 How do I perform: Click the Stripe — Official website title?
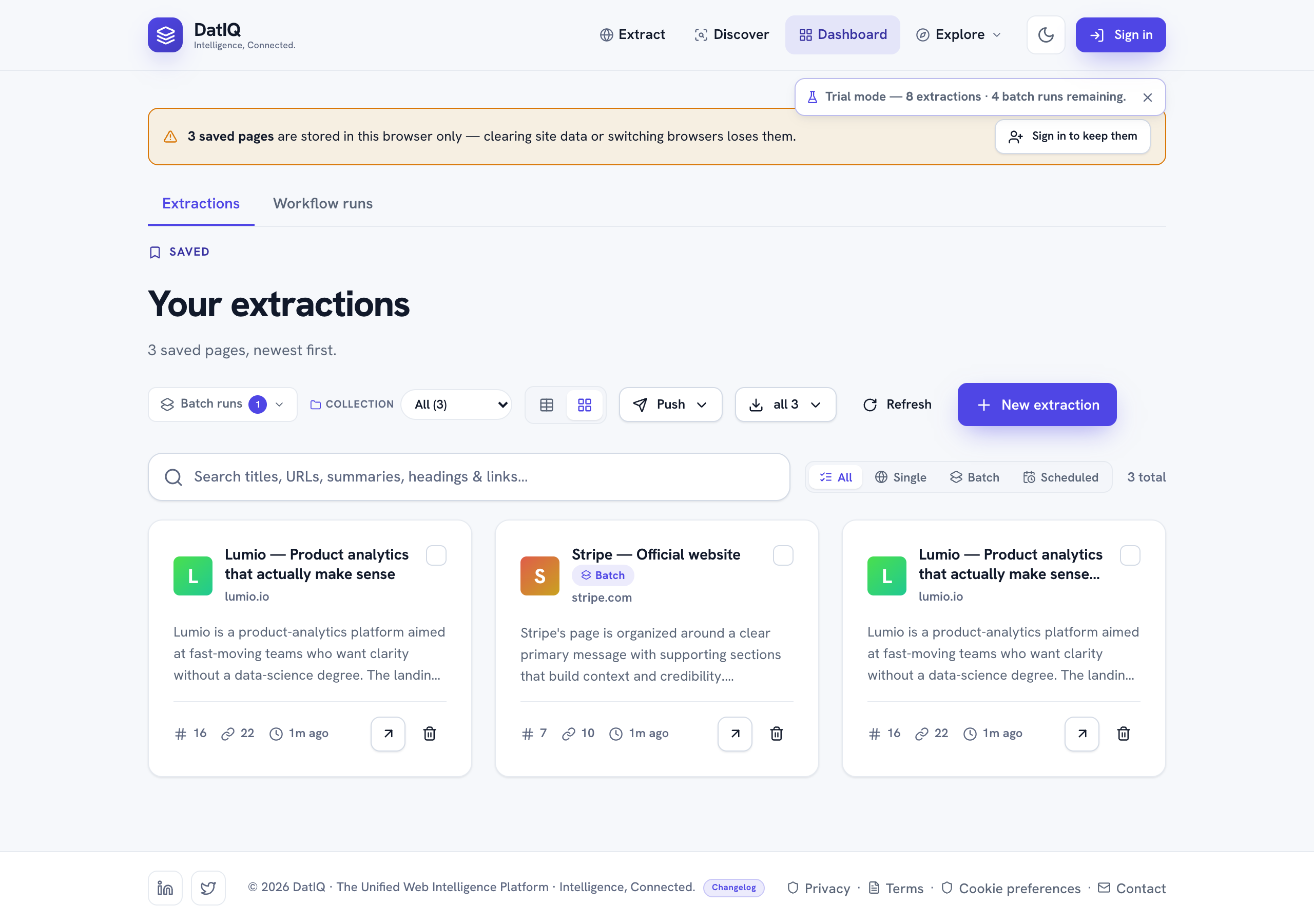point(656,554)
